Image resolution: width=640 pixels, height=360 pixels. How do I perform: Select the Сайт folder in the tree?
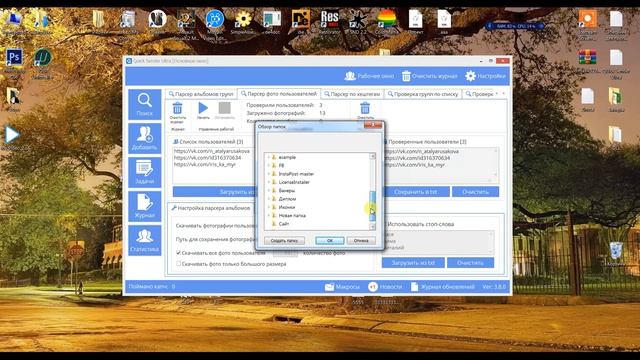(284, 224)
